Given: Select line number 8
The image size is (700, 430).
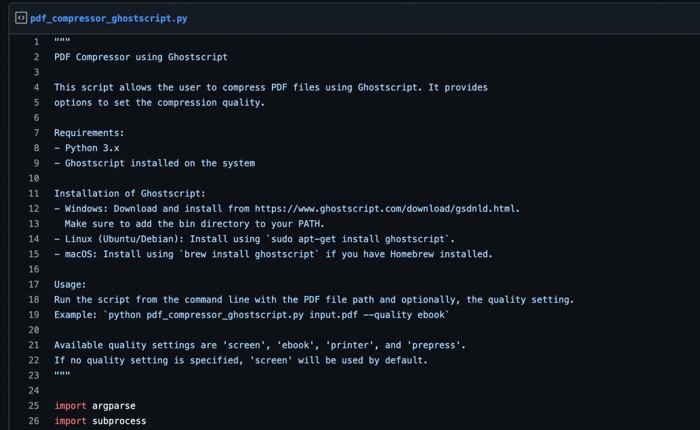Looking at the screenshot, I should pyautogui.click(x=36, y=148).
